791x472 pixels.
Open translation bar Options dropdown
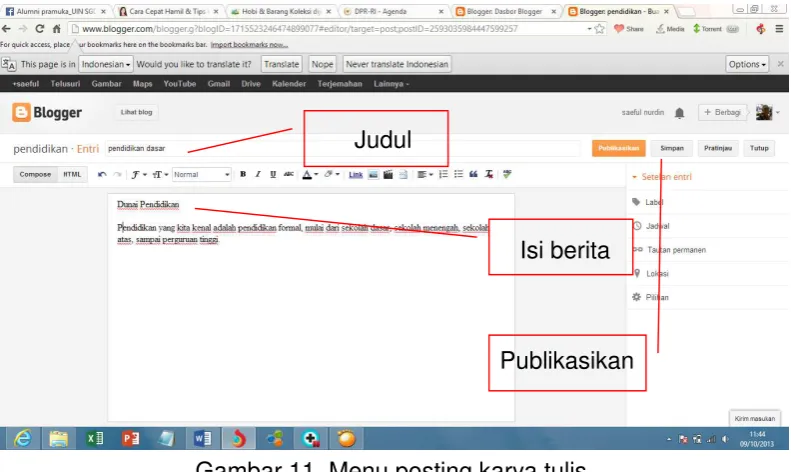(747, 64)
